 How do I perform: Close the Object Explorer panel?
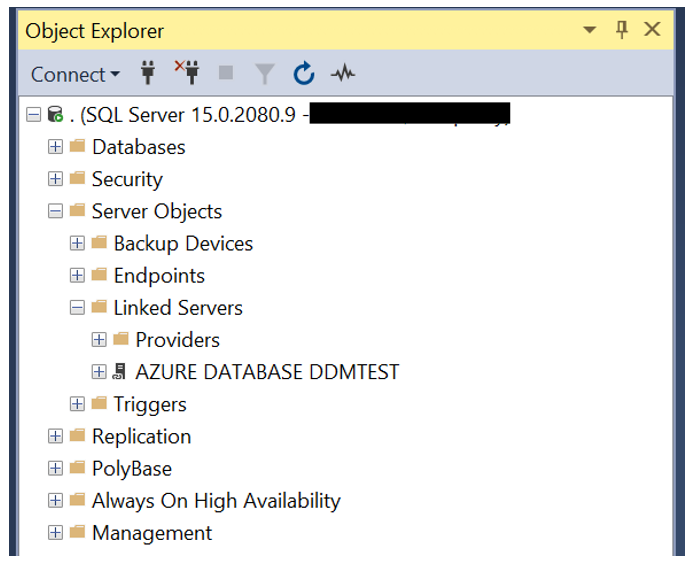[653, 30]
